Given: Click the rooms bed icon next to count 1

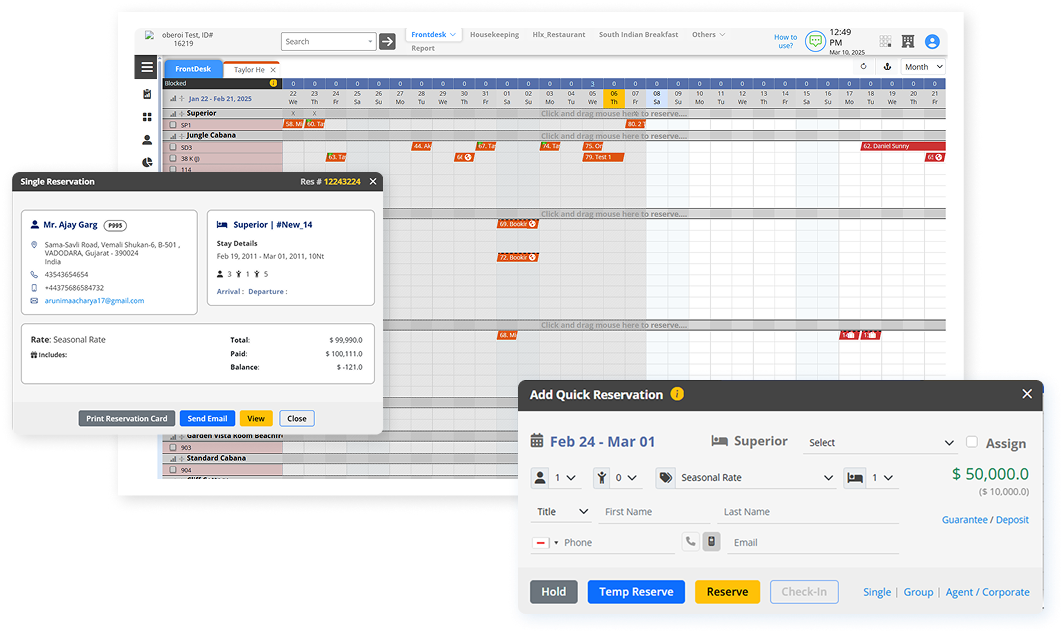Looking at the screenshot, I should tap(855, 478).
